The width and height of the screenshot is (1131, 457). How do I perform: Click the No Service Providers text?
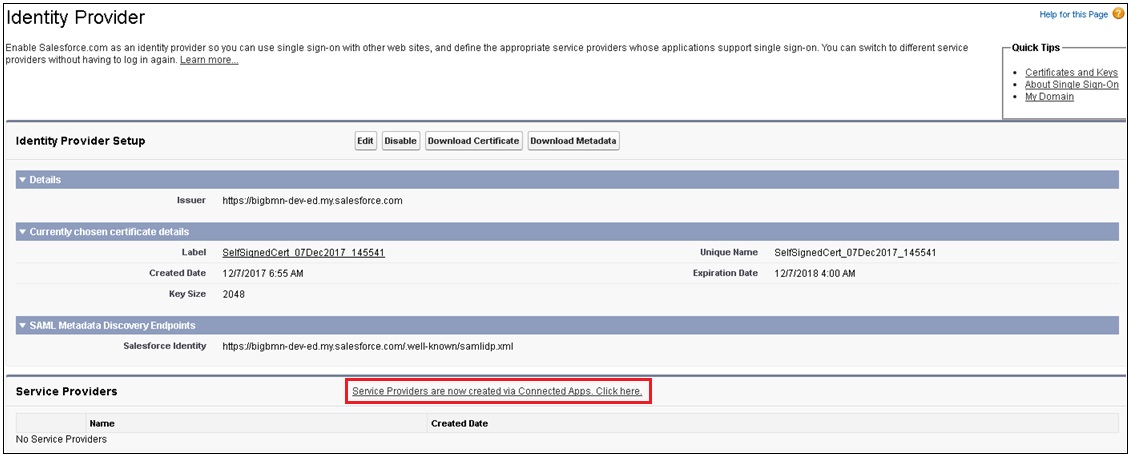point(61,439)
